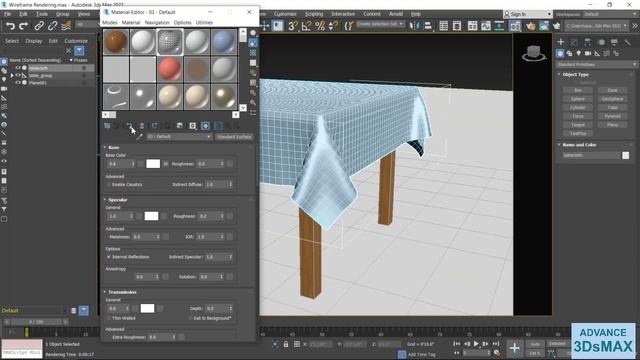Toggle the Spinner Snap icon

tap(333, 26)
